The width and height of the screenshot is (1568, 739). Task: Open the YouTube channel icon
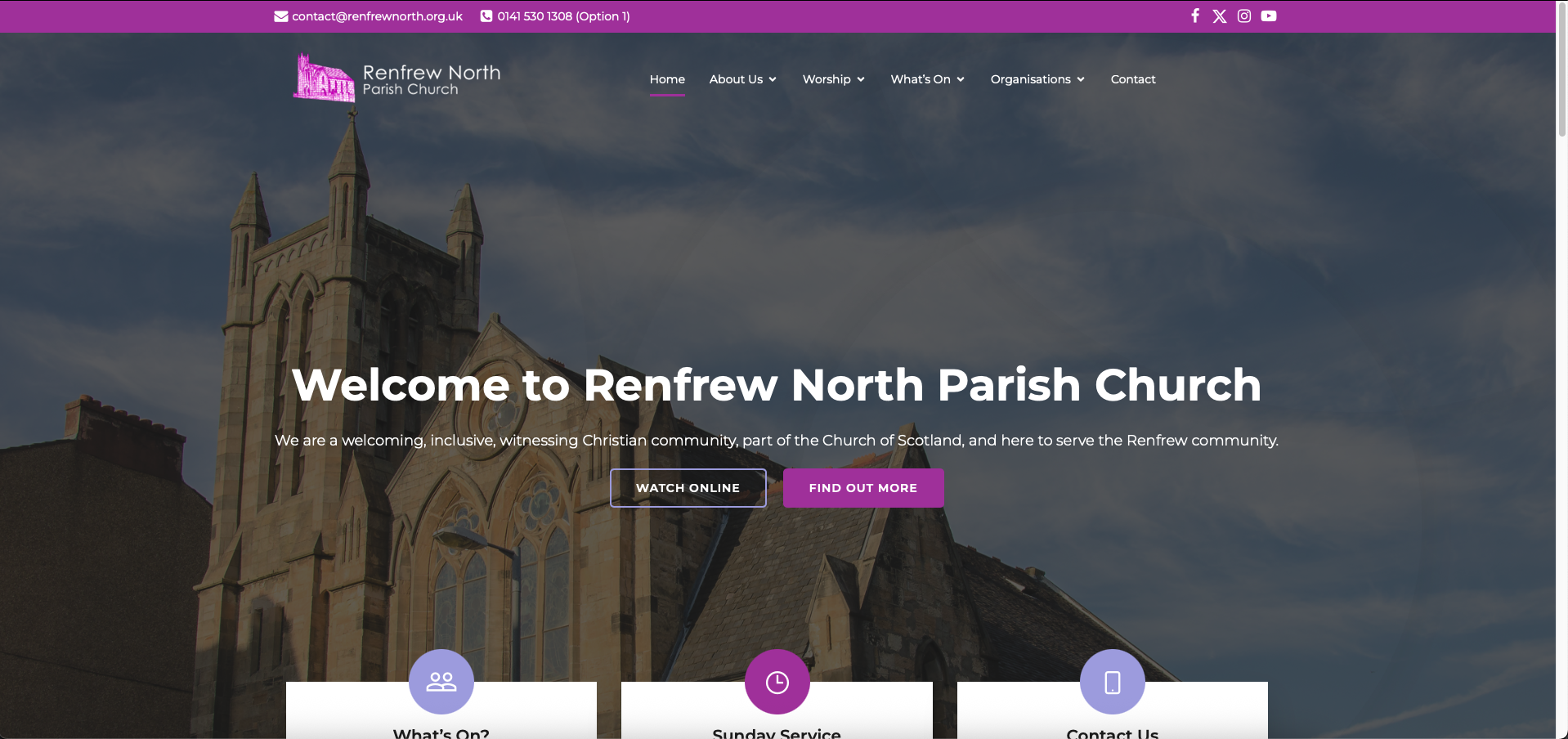pyautogui.click(x=1268, y=16)
